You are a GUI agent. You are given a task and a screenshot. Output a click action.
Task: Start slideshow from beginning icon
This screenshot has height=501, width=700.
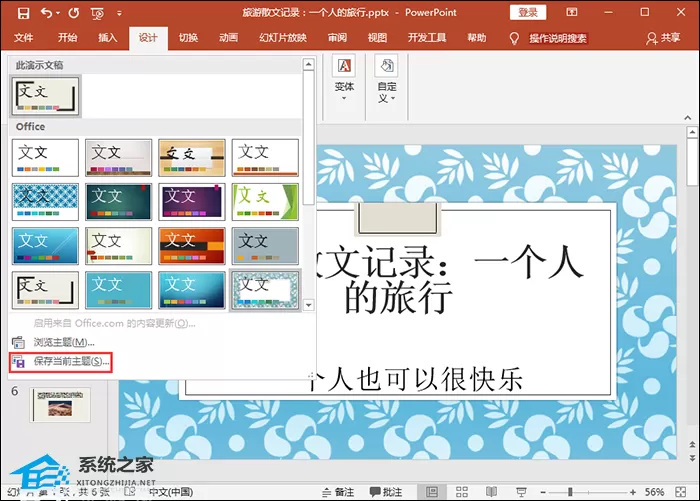point(97,13)
